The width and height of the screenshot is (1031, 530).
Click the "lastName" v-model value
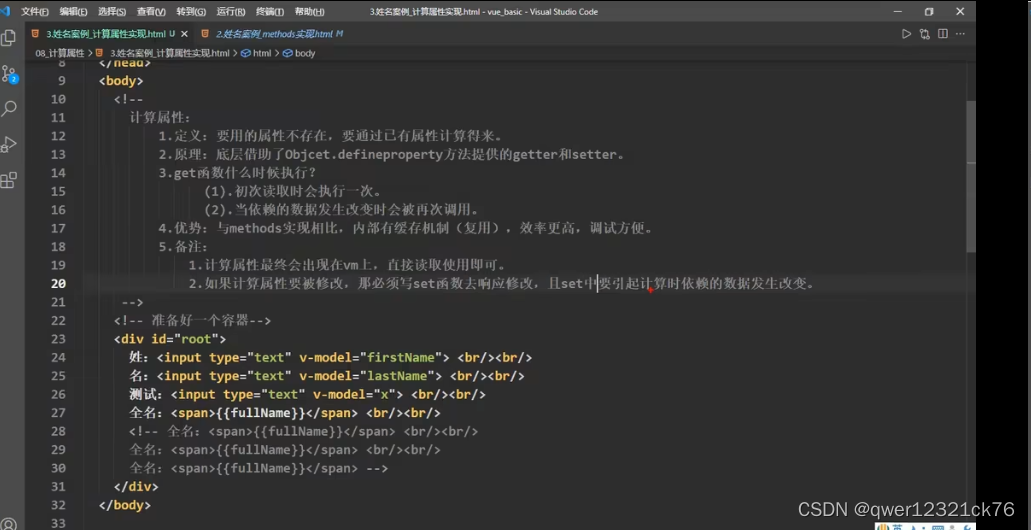pos(397,375)
